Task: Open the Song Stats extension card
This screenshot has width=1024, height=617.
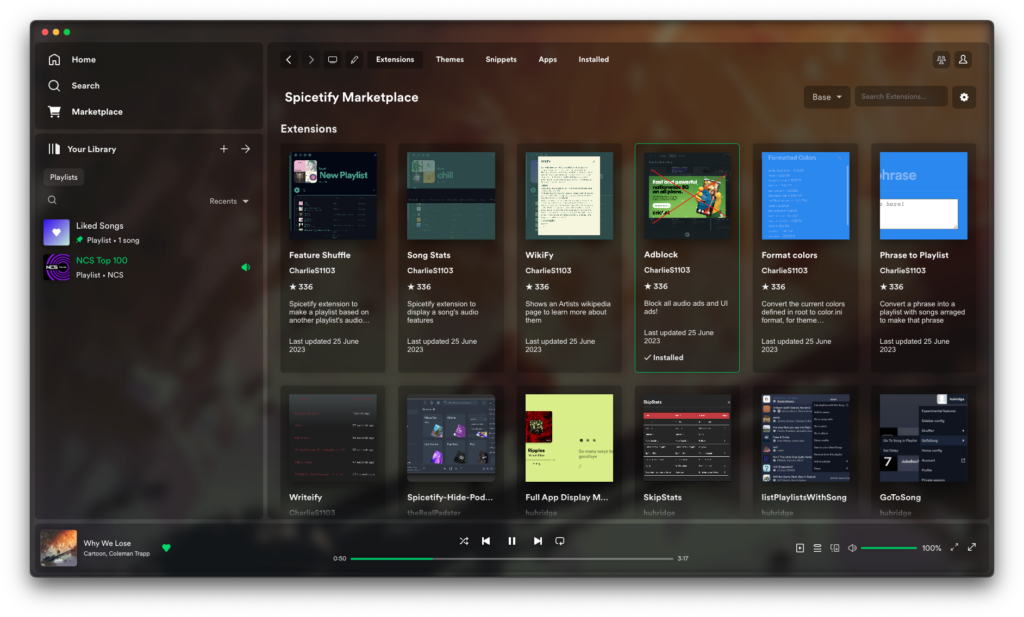Action: pyautogui.click(x=451, y=258)
